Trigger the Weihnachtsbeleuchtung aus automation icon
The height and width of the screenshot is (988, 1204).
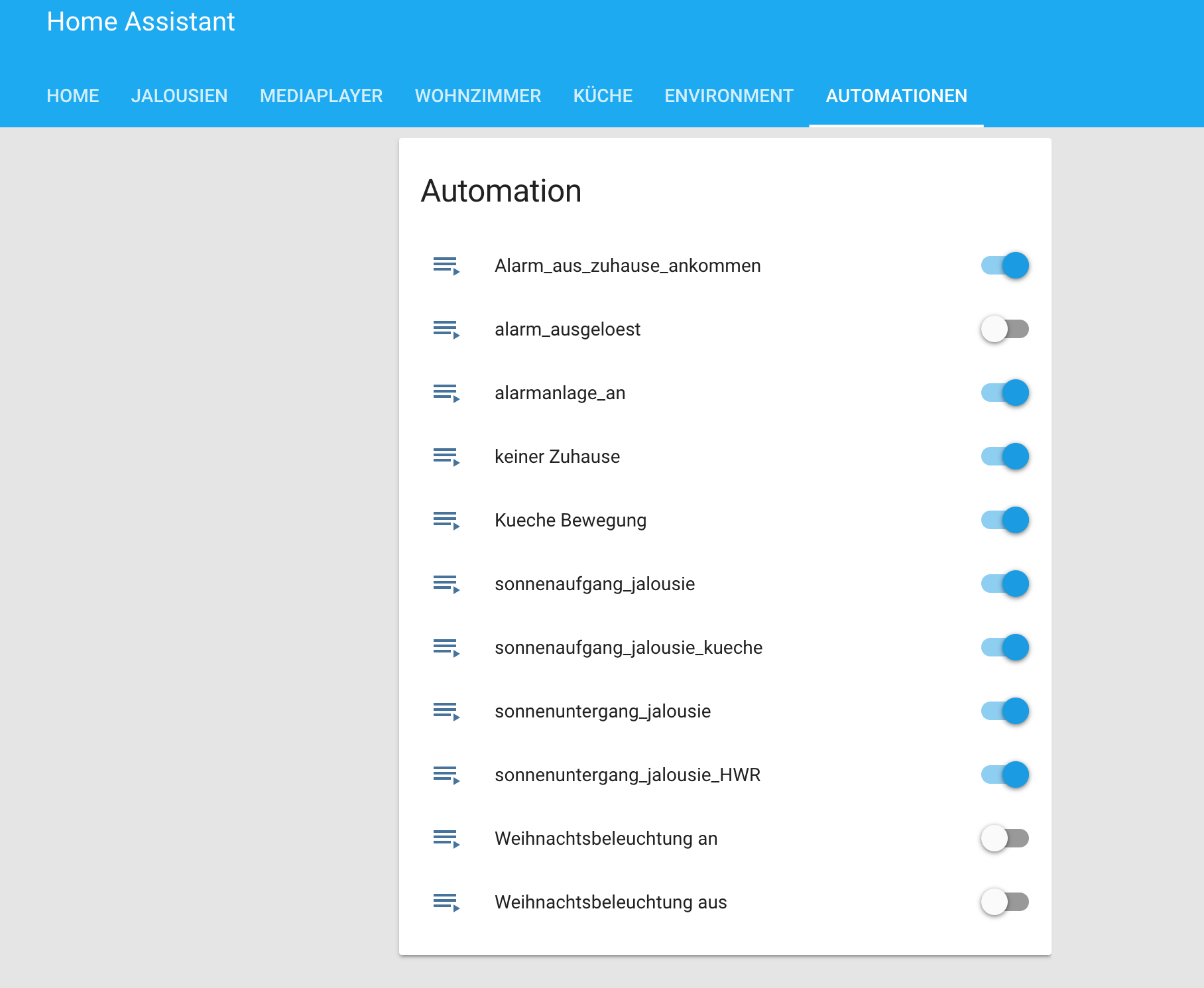click(x=446, y=902)
